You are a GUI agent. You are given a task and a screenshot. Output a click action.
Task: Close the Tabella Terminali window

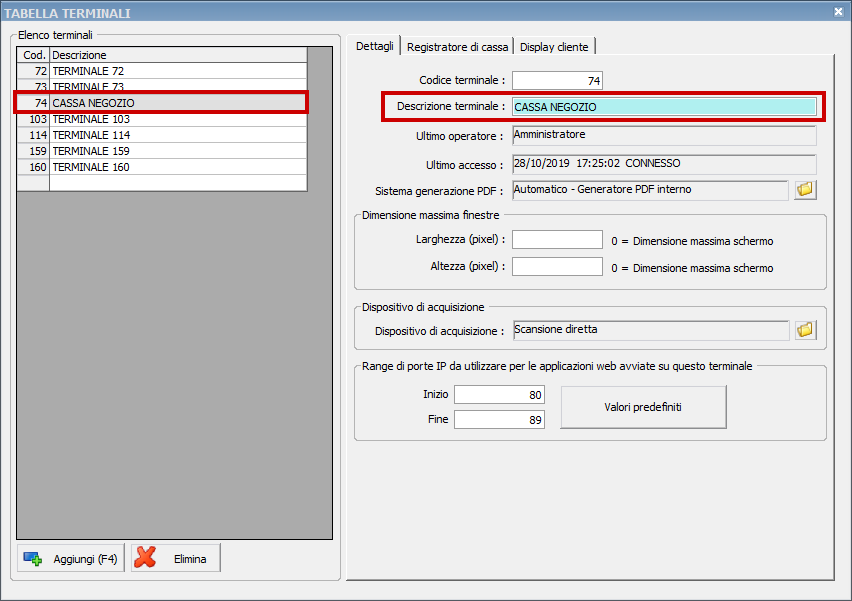tap(838, 11)
